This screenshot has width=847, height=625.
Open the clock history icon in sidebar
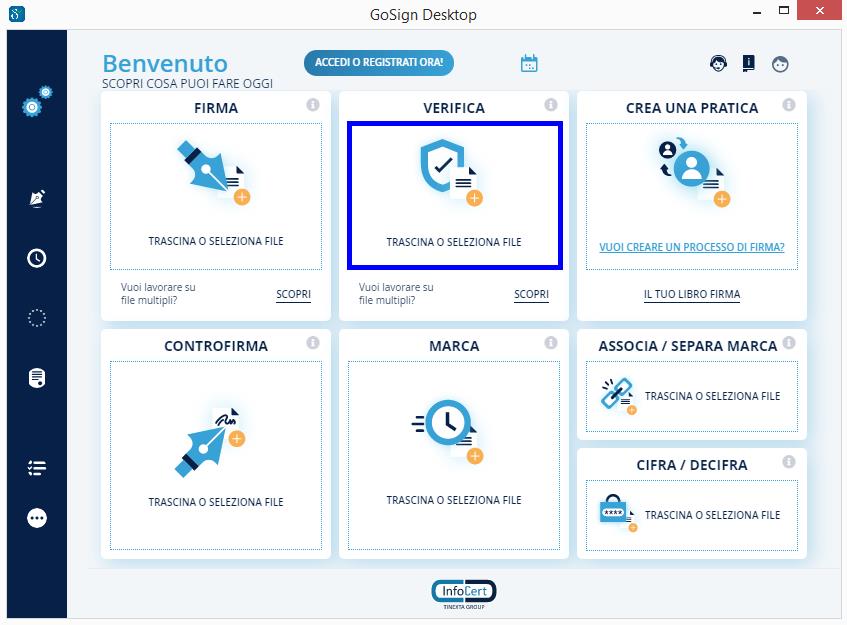pos(37,258)
